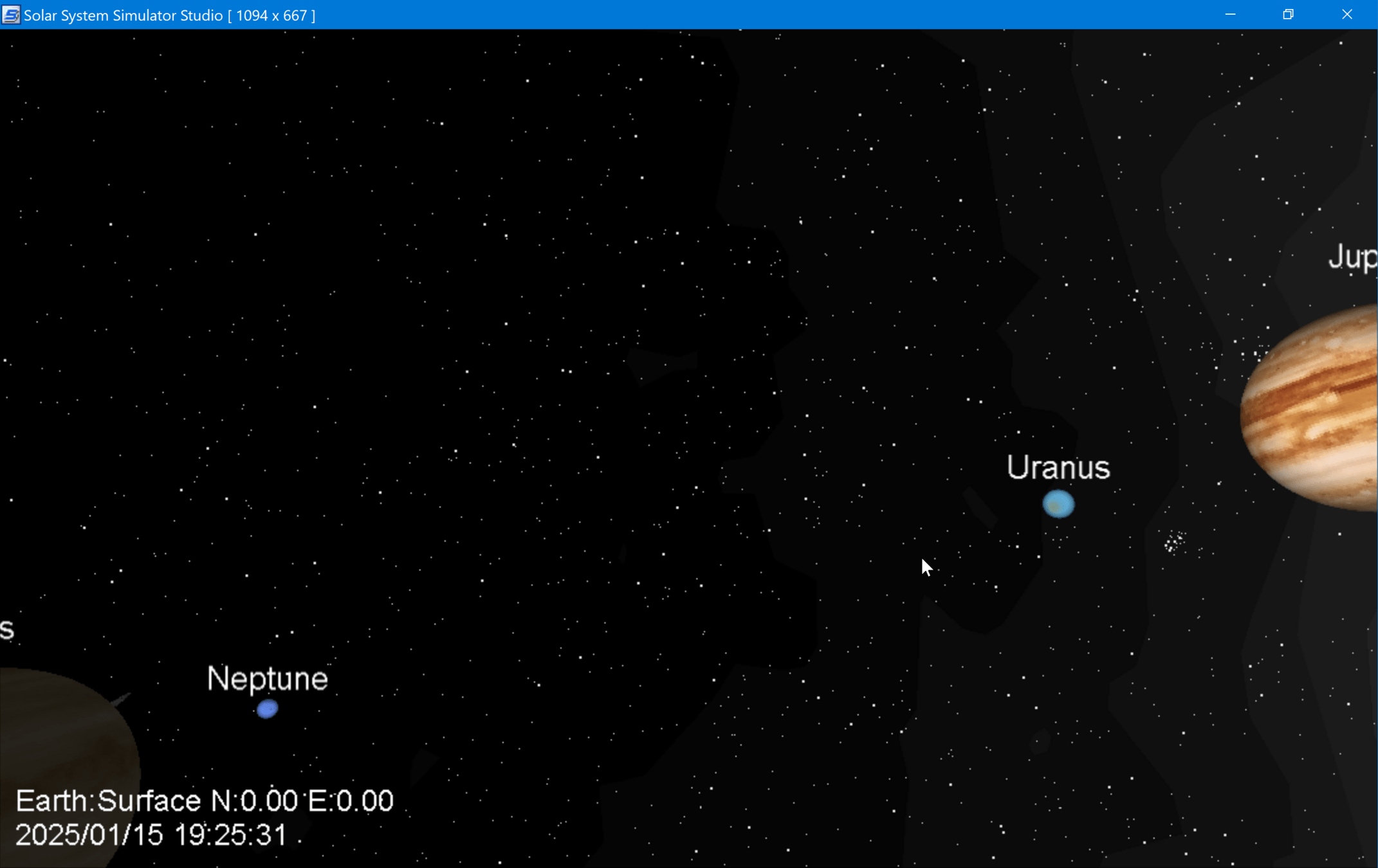Select the blue Neptune planet disc

click(x=267, y=709)
